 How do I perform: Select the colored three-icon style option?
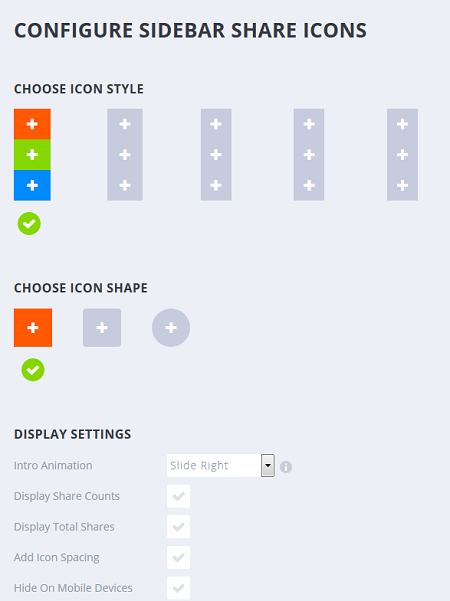point(32,154)
